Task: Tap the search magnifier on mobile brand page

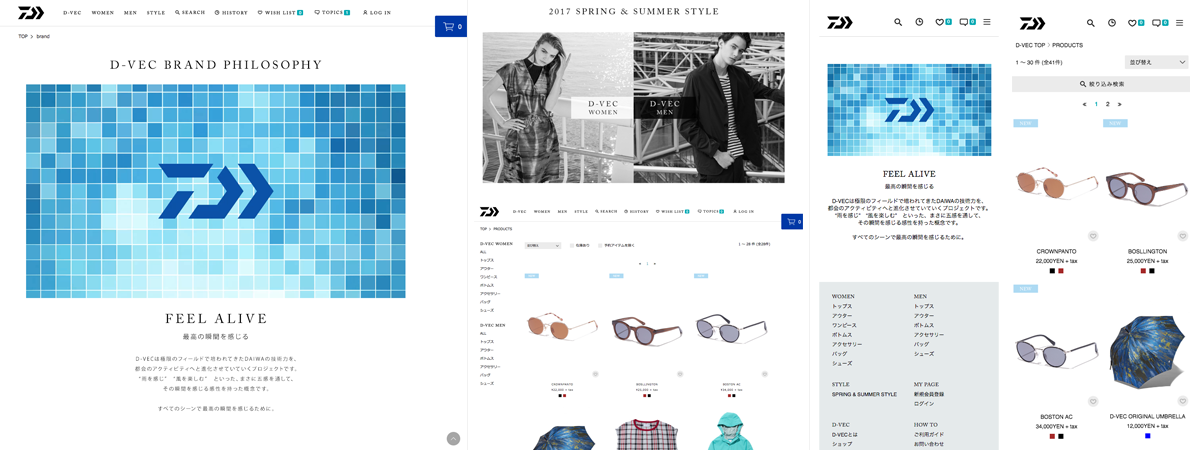Action: pos(898,22)
